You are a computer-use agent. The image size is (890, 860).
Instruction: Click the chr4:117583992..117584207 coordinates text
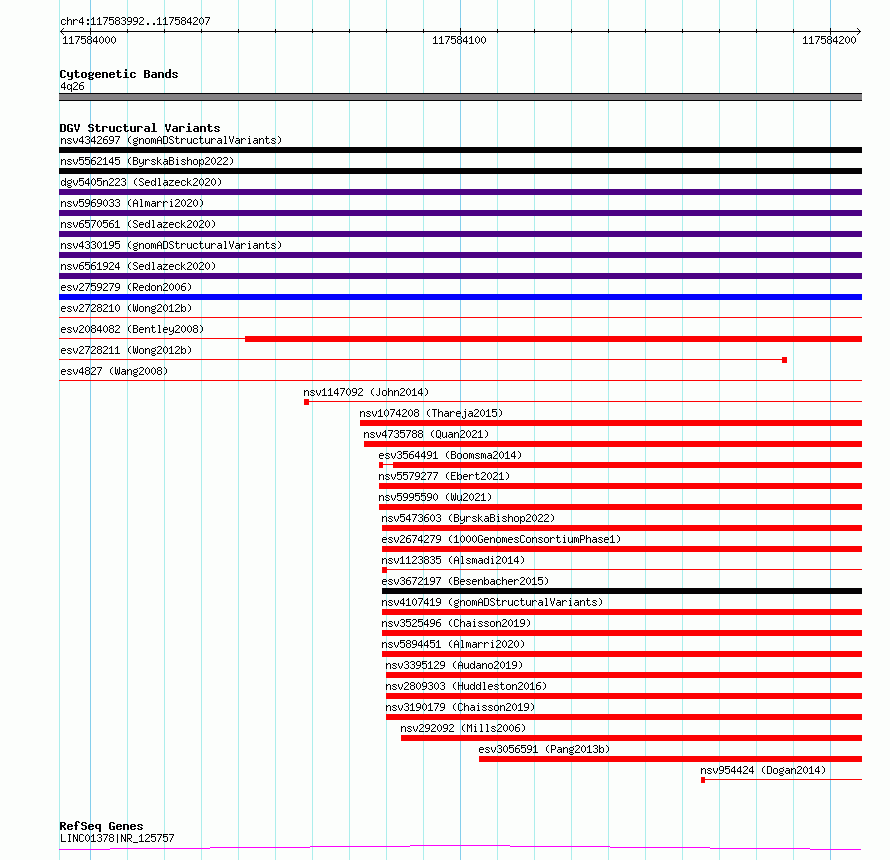point(135,22)
